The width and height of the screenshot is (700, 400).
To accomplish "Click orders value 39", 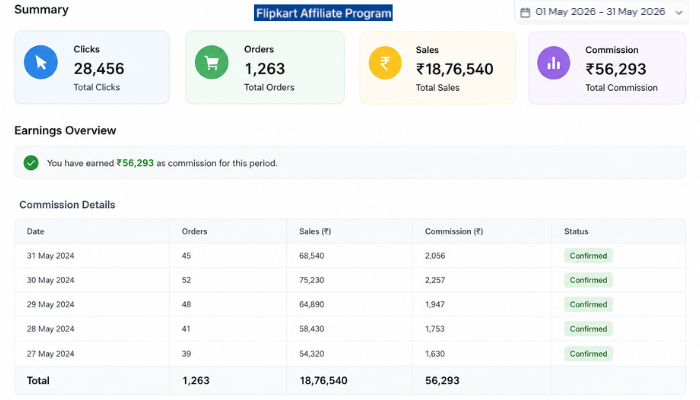I will point(187,354).
